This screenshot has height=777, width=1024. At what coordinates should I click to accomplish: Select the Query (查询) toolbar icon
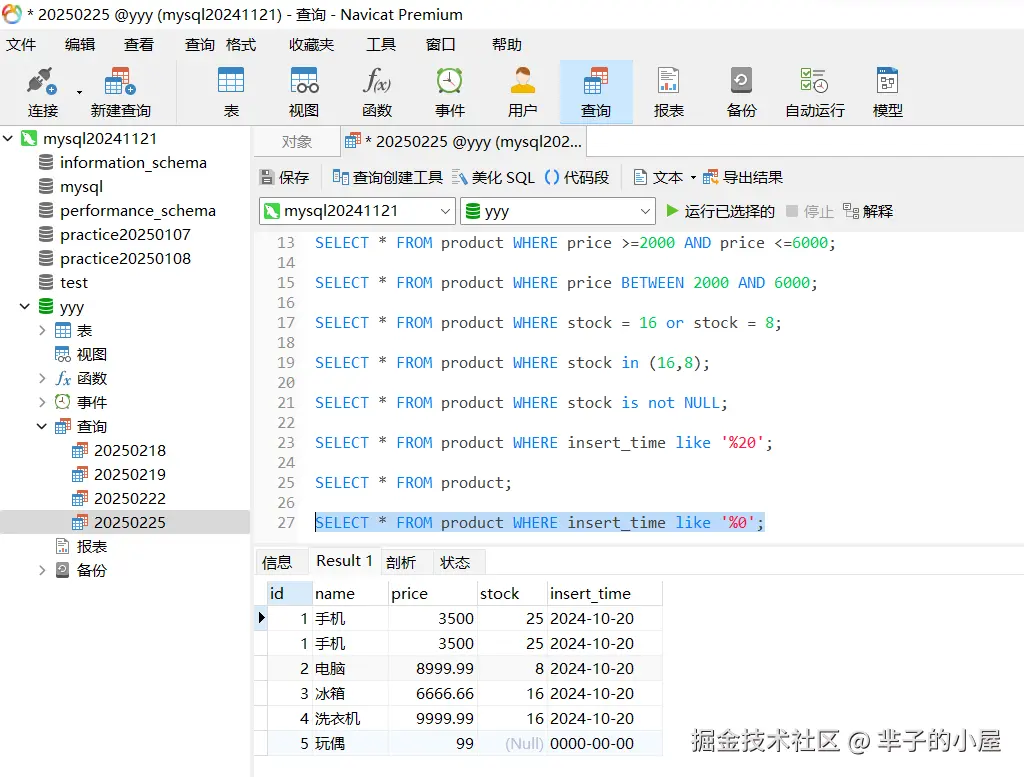point(596,91)
